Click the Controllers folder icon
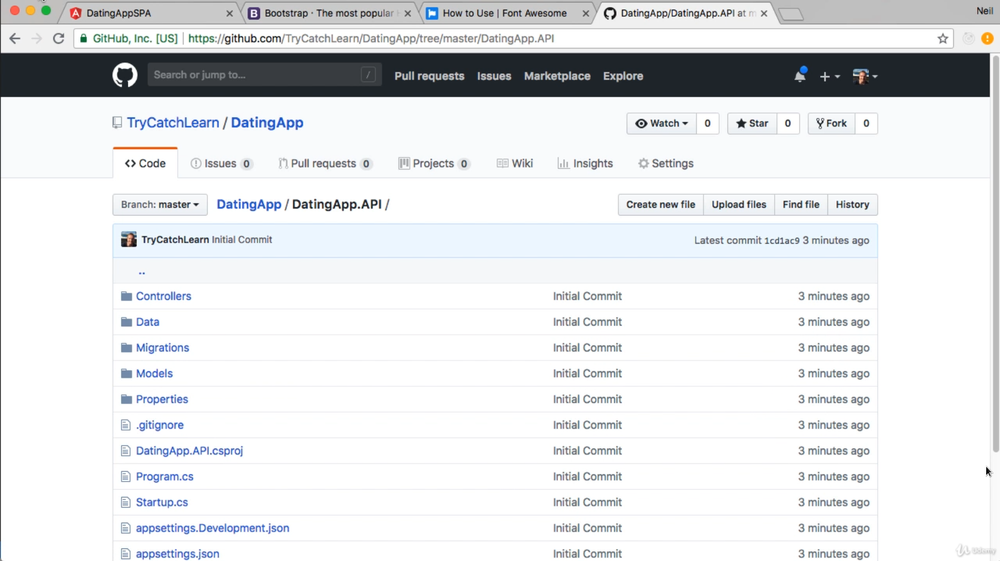The width and height of the screenshot is (1000, 561). click(126, 296)
